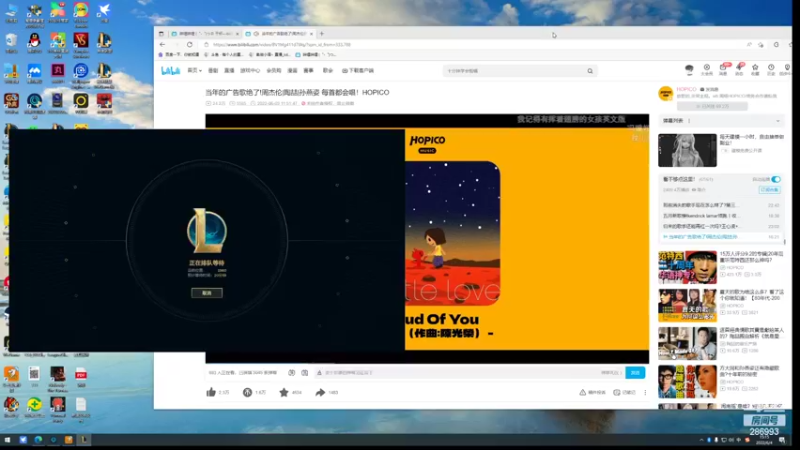Open second recommended thumbnail with faces collage
Viewport: 800px width, 450px height.
tap(687, 305)
